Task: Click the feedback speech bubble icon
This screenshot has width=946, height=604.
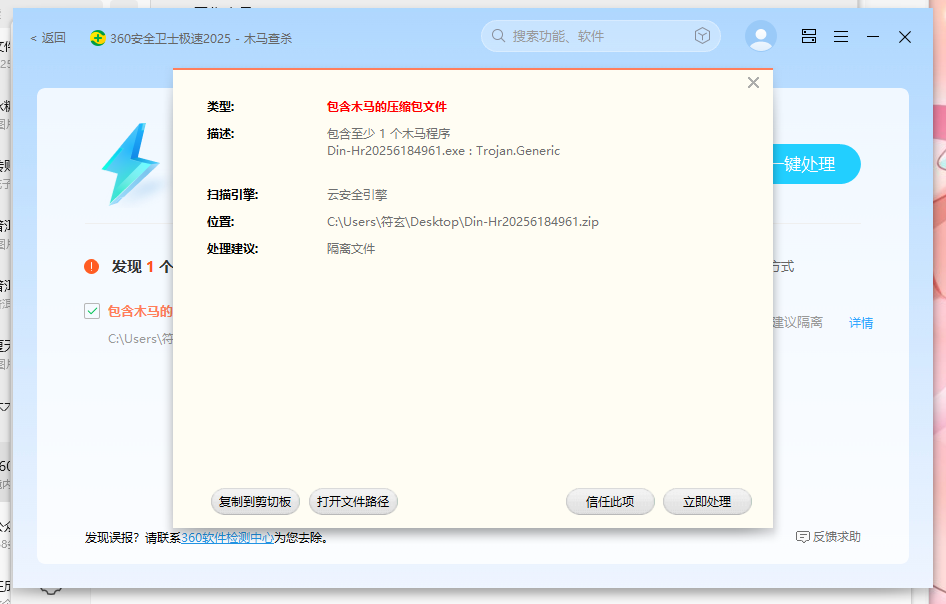Action: (x=803, y=537)
